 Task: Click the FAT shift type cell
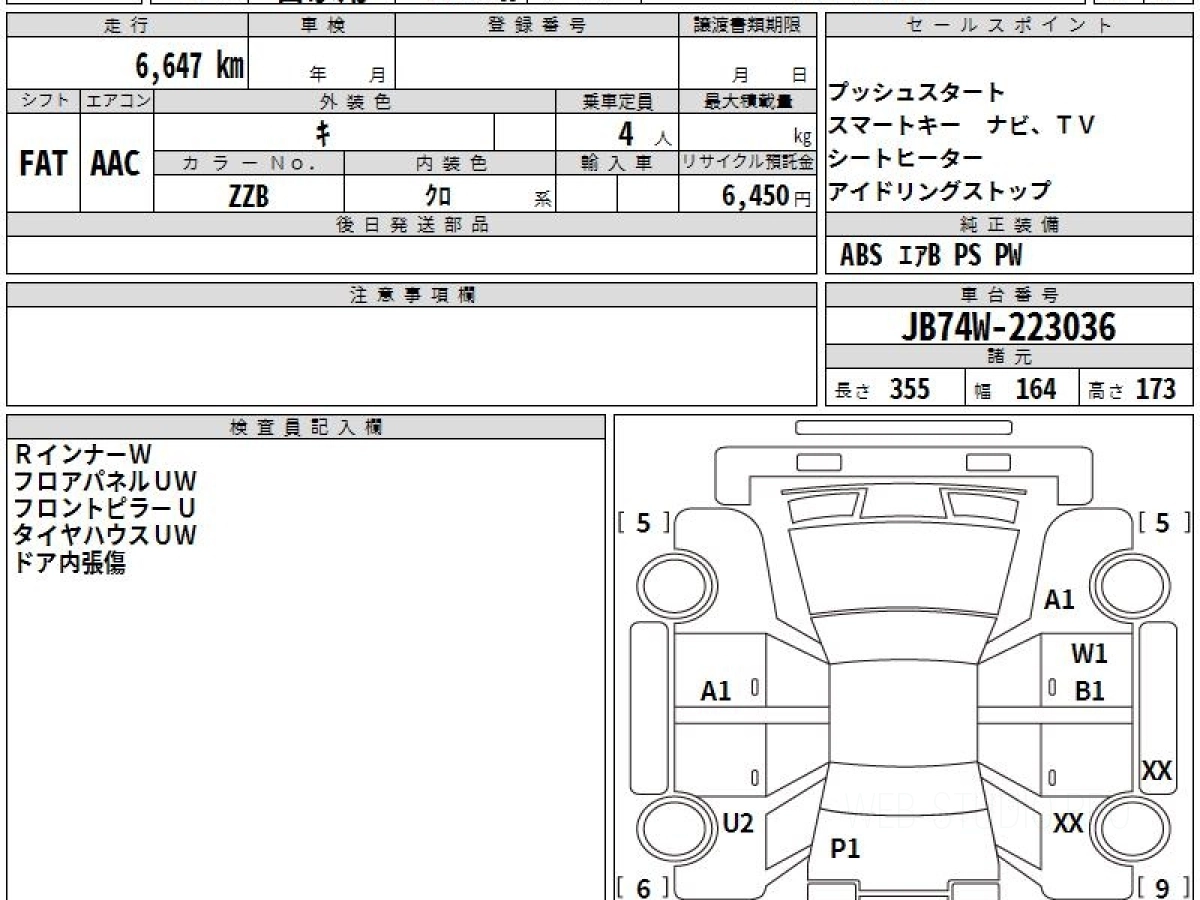(x=43, y=163)
